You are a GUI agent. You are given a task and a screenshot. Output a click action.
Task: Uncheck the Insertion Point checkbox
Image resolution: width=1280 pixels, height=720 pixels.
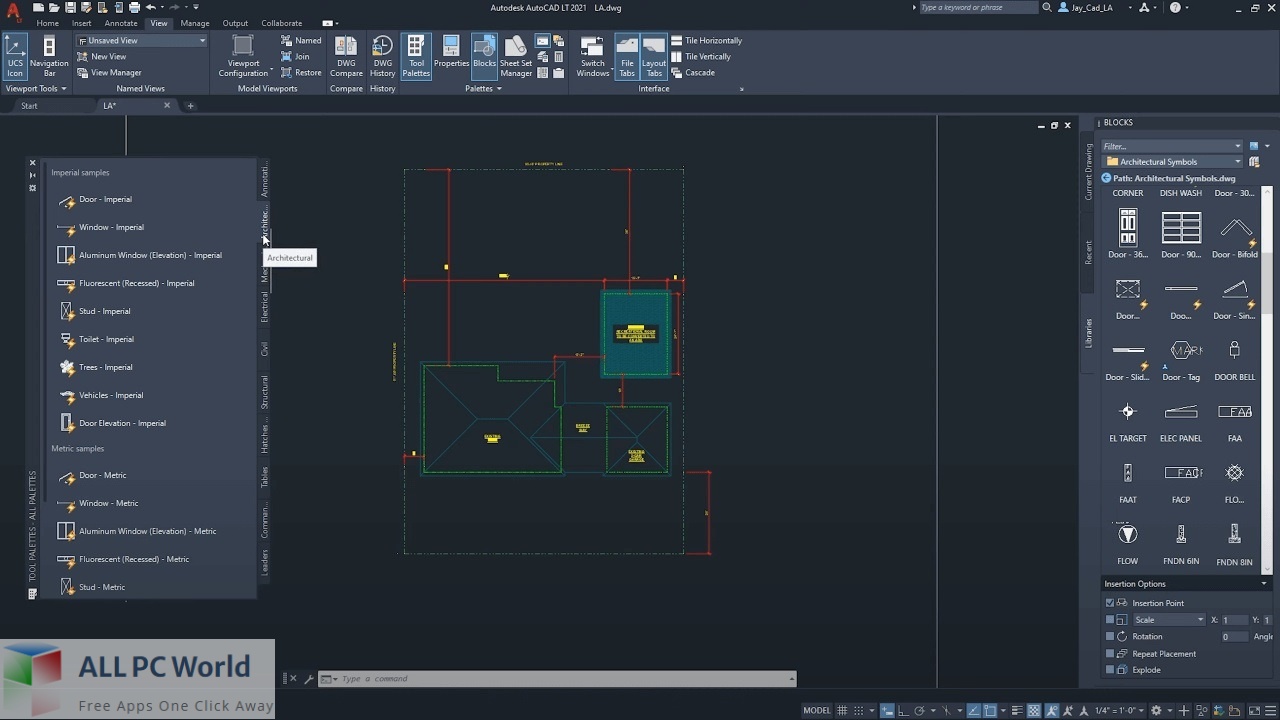(1109, 603)
